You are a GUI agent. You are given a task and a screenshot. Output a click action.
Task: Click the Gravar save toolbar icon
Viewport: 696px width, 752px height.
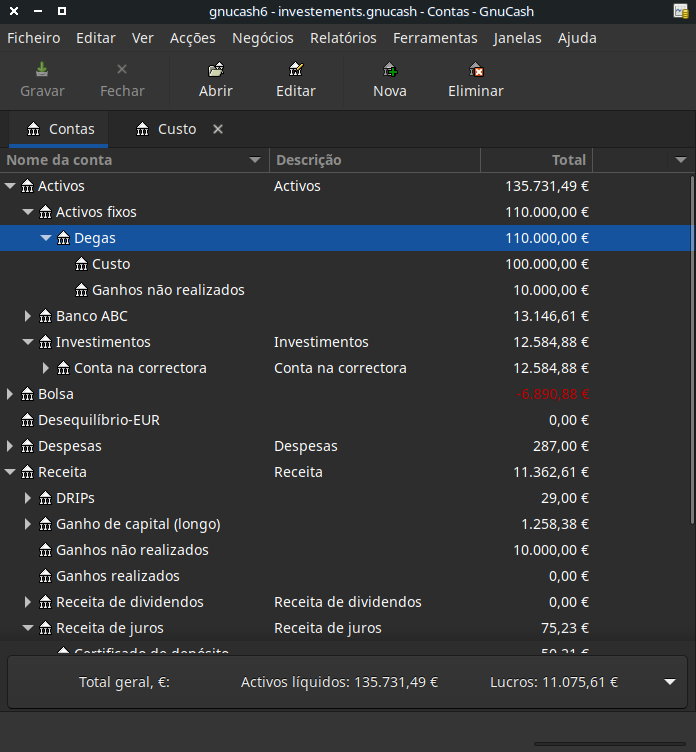[x=42, y=70]
